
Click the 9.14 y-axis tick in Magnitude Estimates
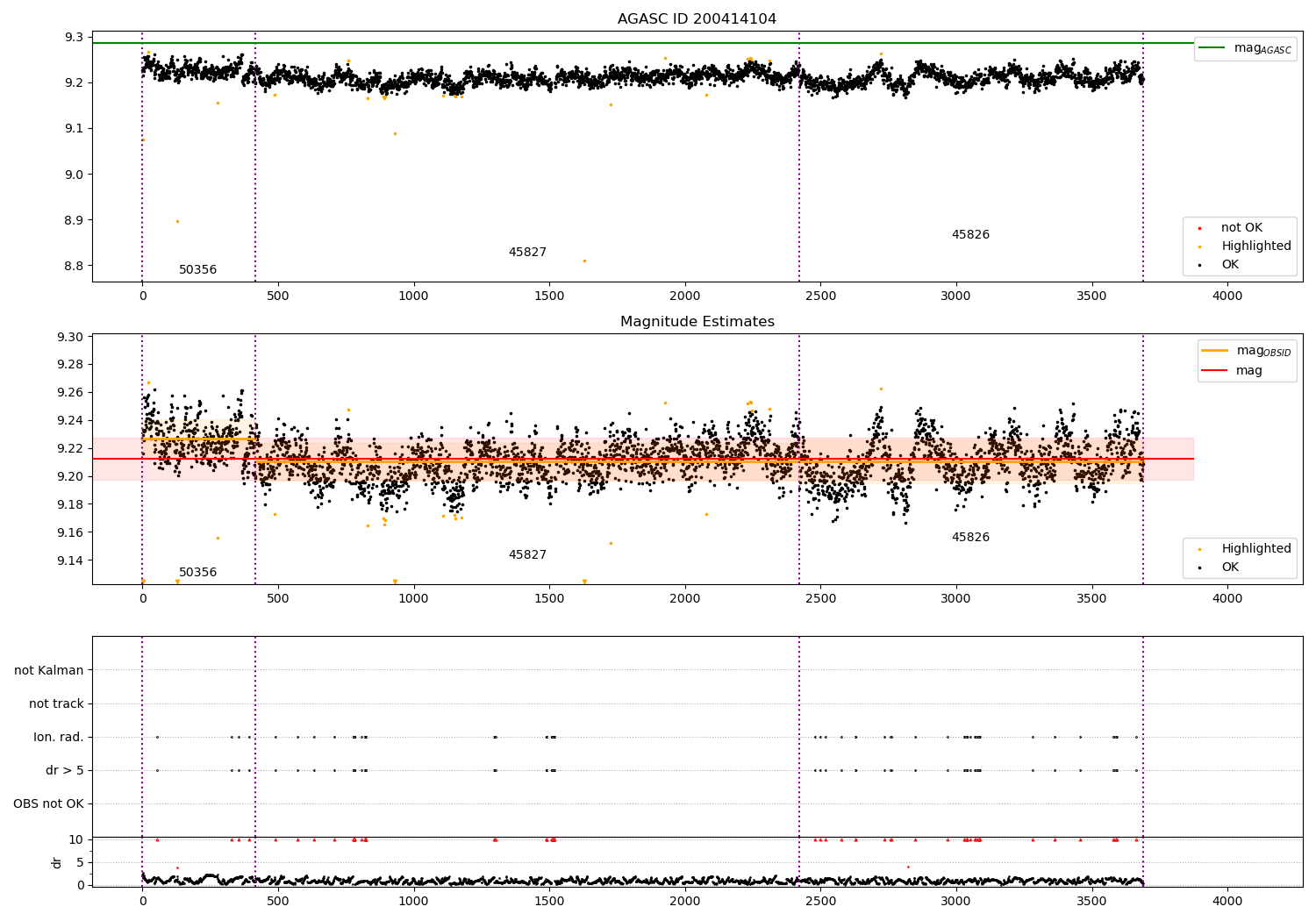click(x=72, y=560)
